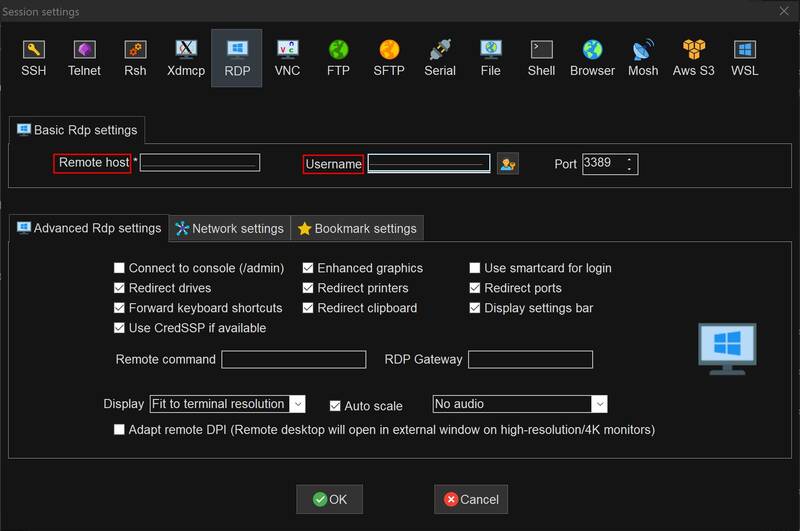This screenshot has height=531, width=800.
Task: Switch to the Network settings tab
Action: point(229,228)
